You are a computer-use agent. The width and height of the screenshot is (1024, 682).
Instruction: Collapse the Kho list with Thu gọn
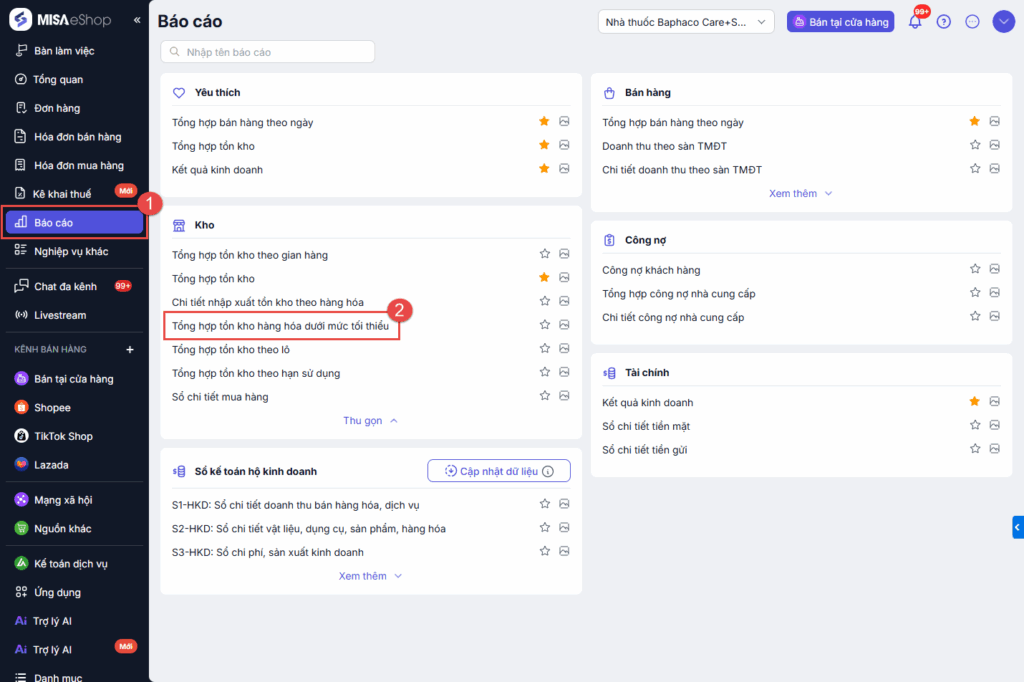point(370,421)
